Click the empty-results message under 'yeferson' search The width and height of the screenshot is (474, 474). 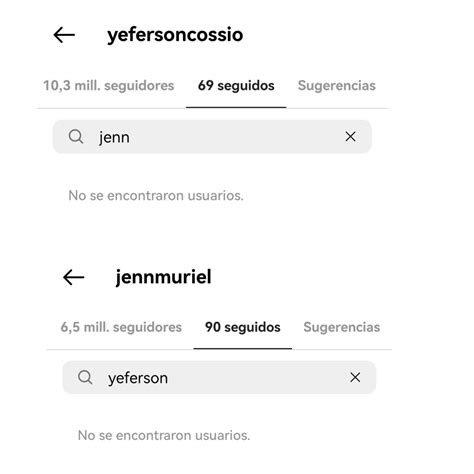point(164,435)
